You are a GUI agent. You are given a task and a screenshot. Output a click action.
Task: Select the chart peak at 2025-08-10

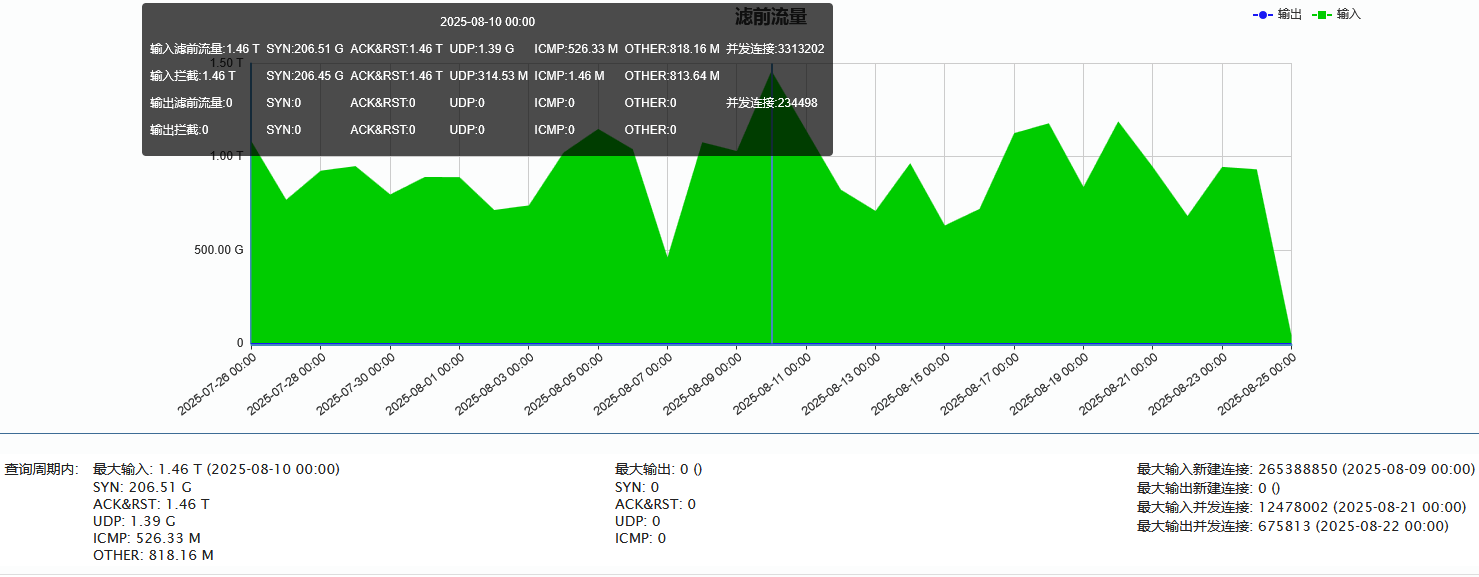click(x=772, y=72)
